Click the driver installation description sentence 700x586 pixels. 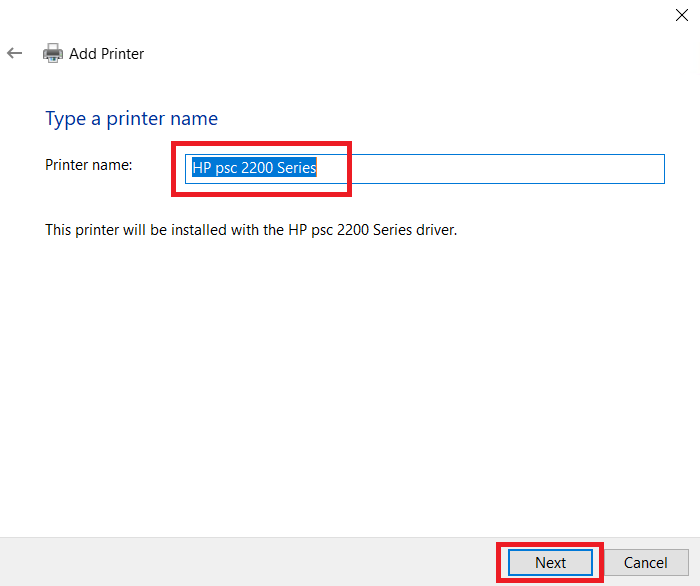[x=251, y=230]
